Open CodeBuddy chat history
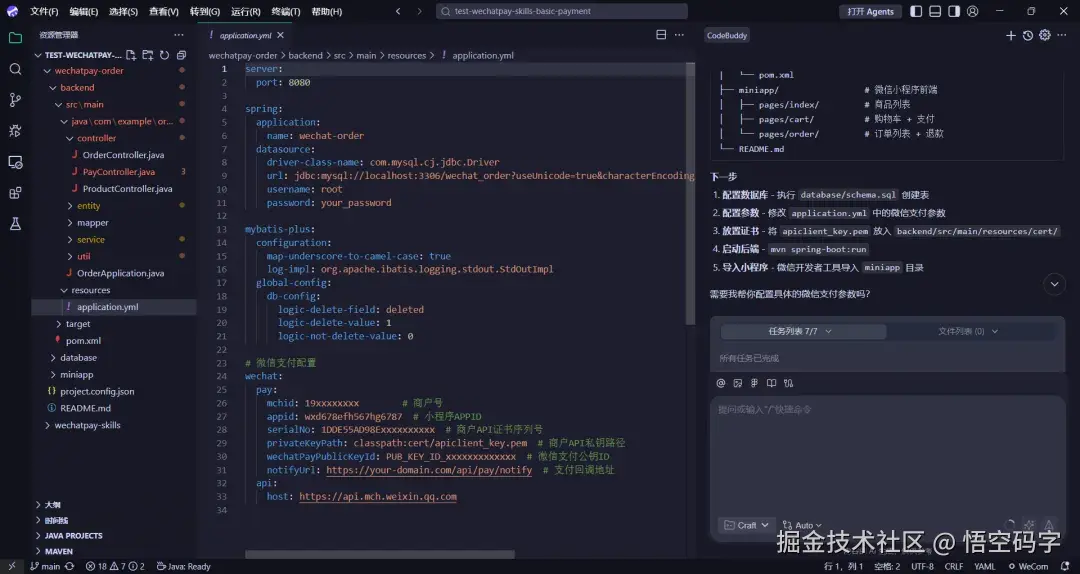1080x574 pixels. tap(1028, 35)
